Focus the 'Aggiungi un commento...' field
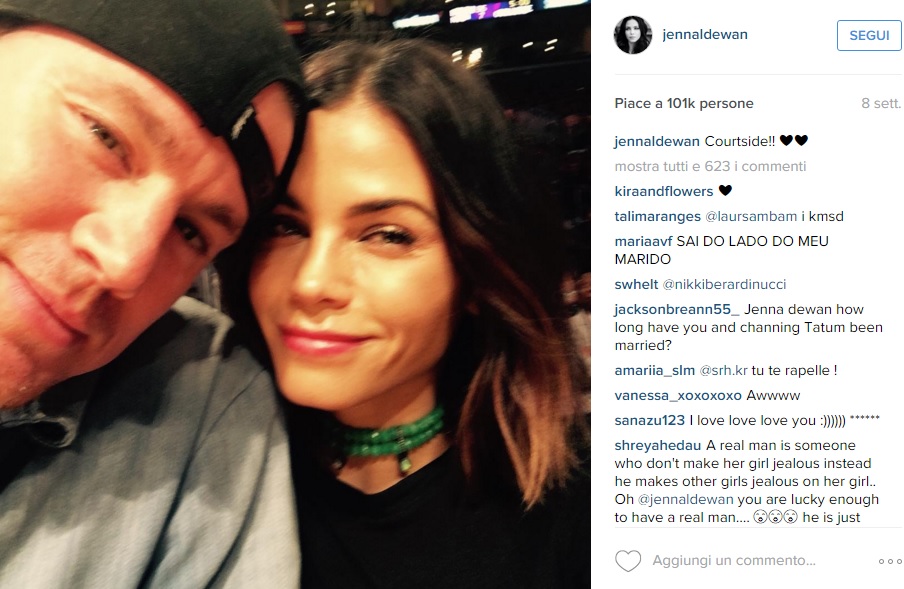904x589 pixels. click(x=734, y=561)
